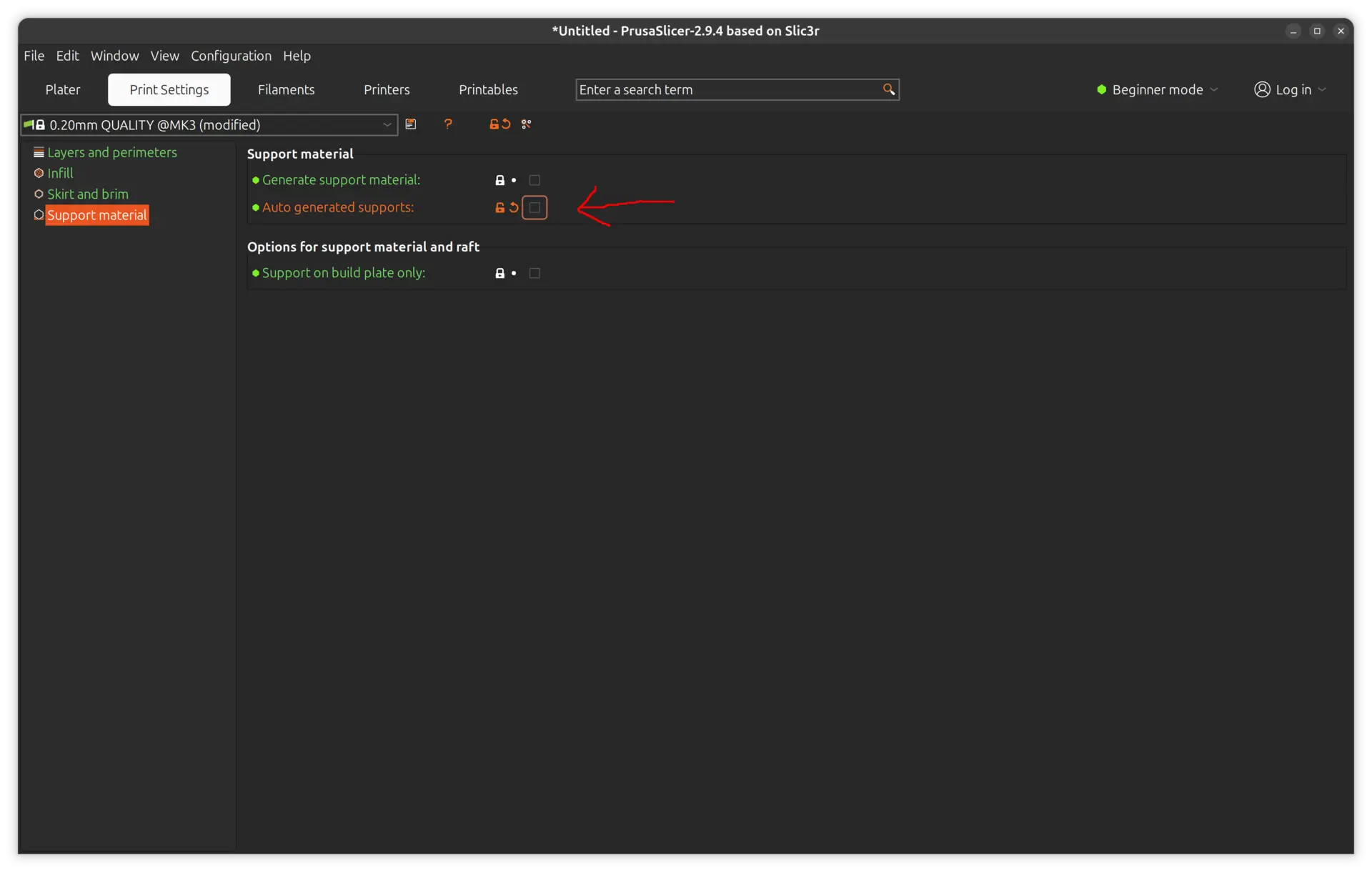Open help for Print Settings page
1372x872 pixels.
(x=448, y=124)
